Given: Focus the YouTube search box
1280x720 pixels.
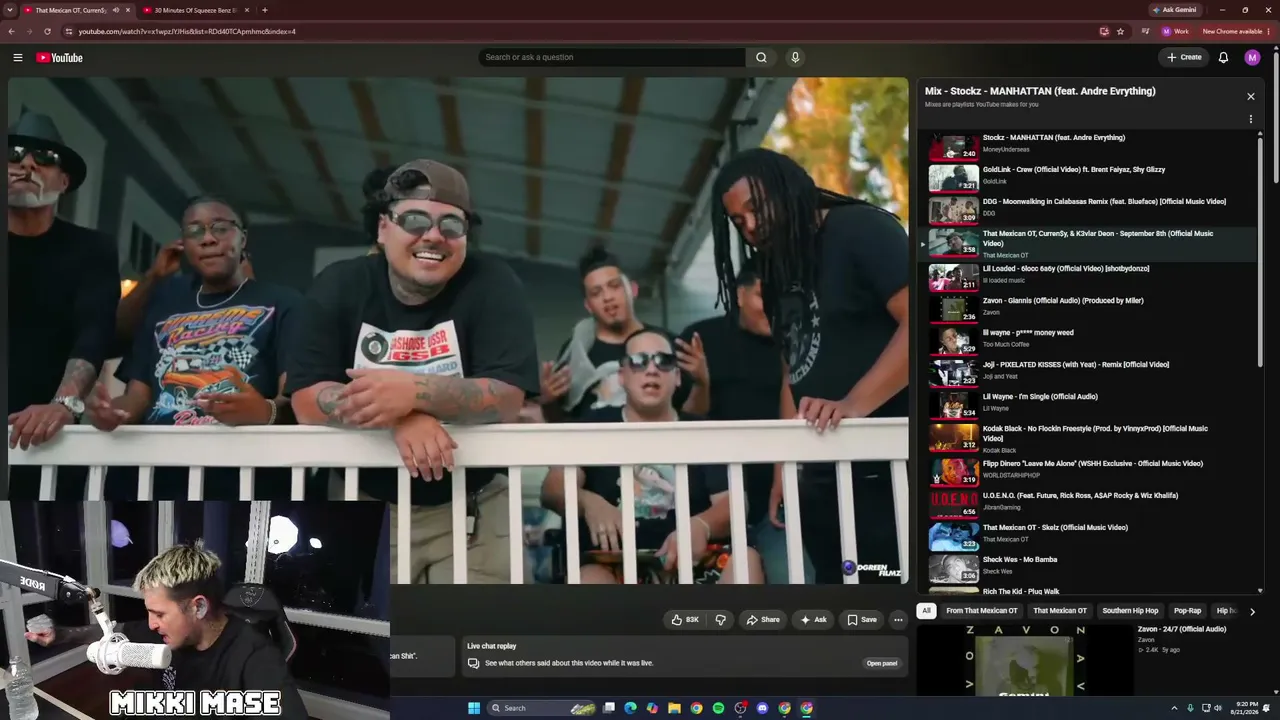Looking at the screenshot, I should coord(611,57).
